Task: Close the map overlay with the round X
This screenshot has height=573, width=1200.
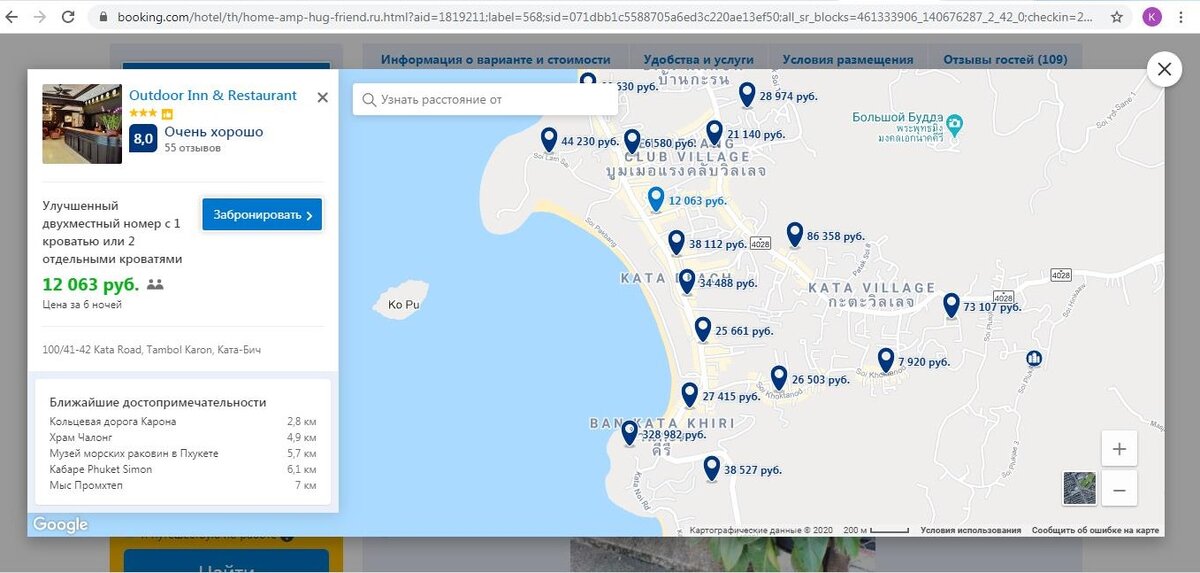Action: pyautogui.click(x=1164, y=69)
